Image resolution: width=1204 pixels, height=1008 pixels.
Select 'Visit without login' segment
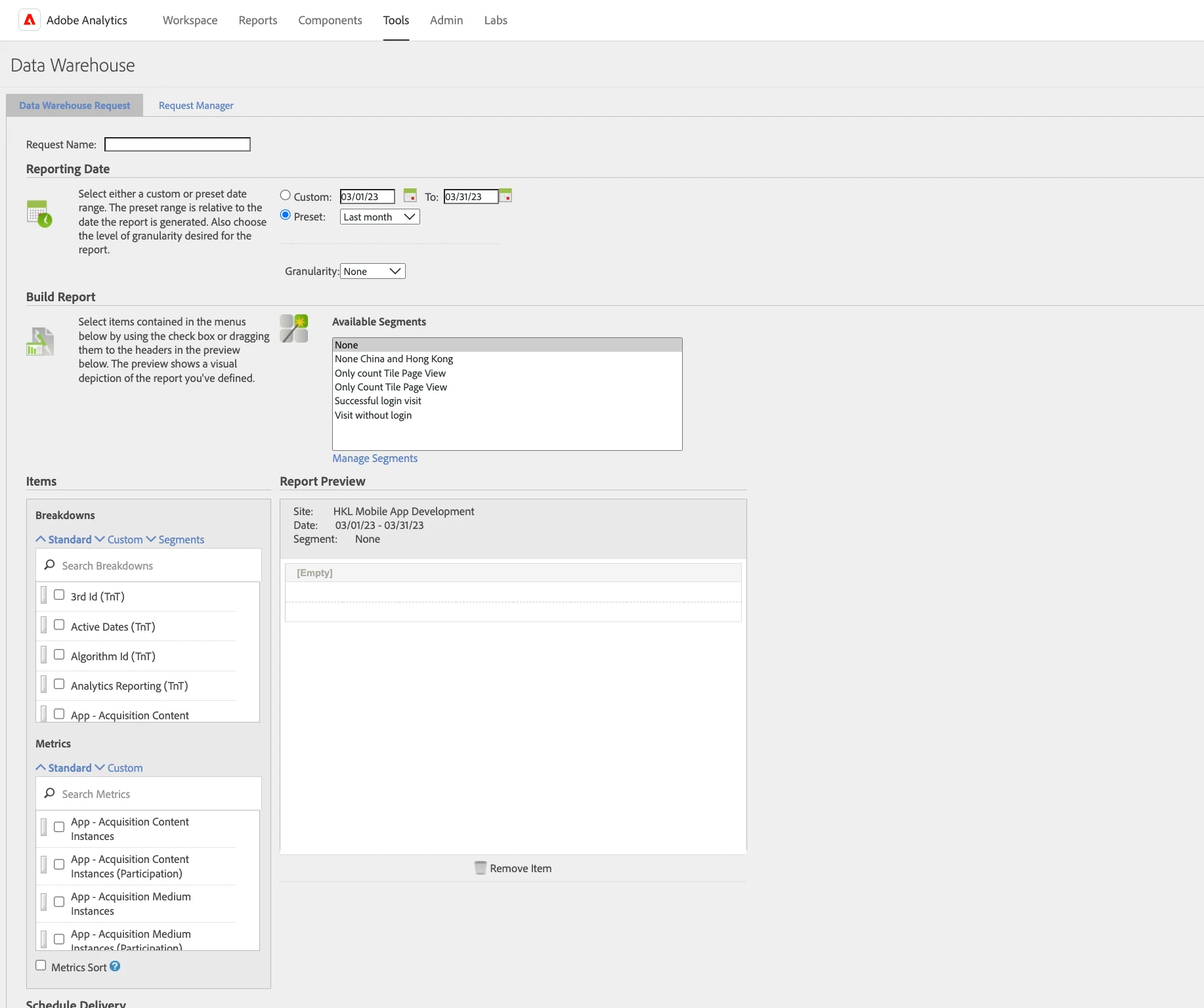(x=507, y=415)
